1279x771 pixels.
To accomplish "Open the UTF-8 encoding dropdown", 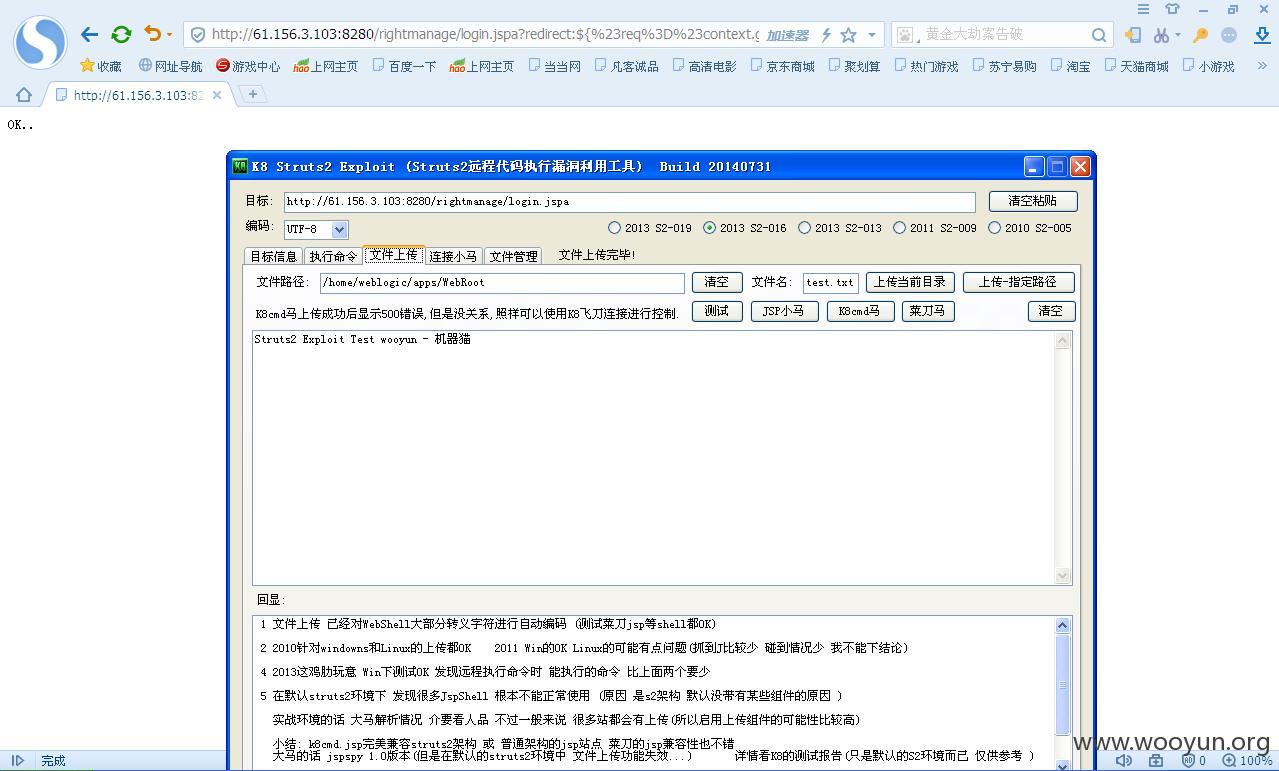I will (339, 229).
